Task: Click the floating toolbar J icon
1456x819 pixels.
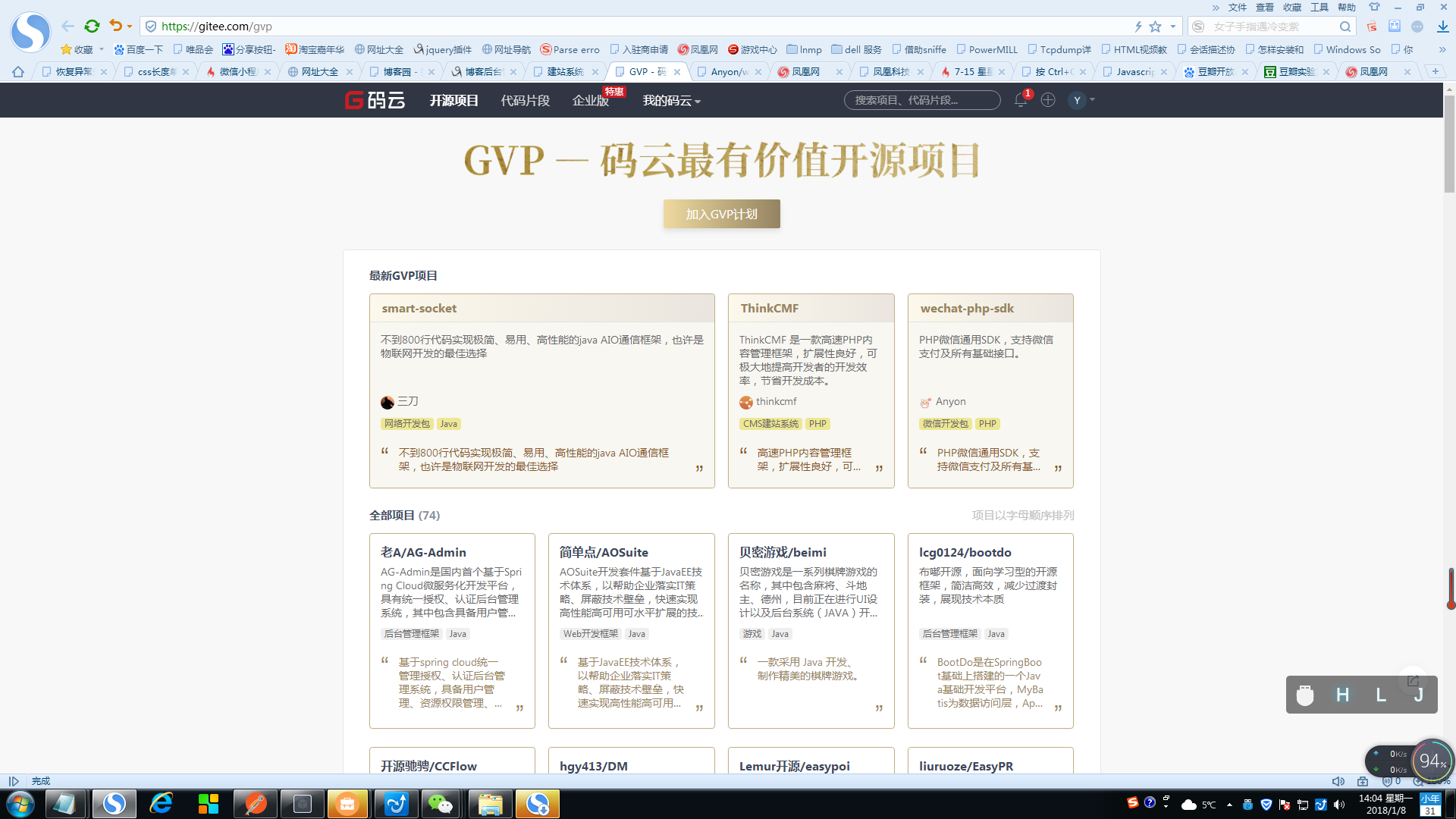Action: (x=1418, y=695)
